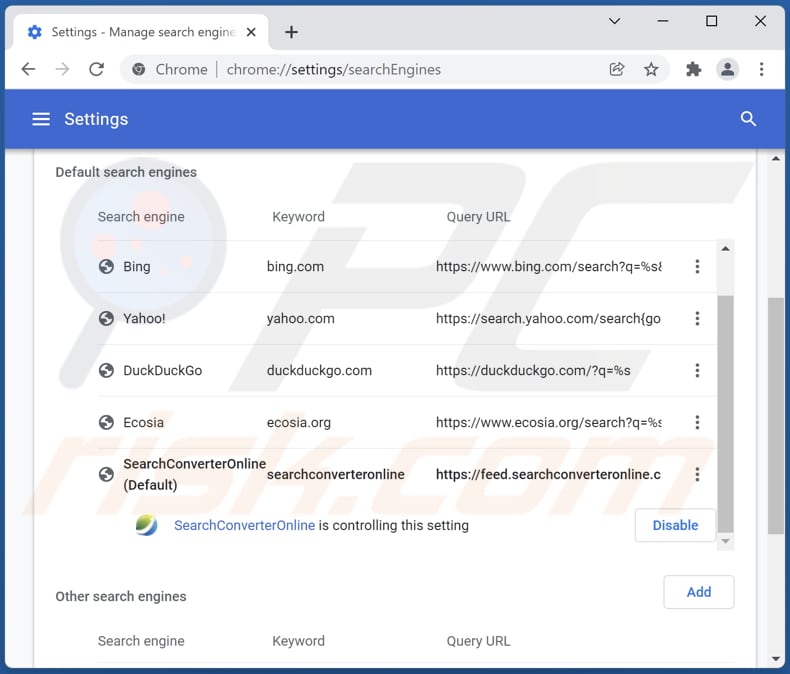Bookmark this page with the star icon

(x=651, y=69)
